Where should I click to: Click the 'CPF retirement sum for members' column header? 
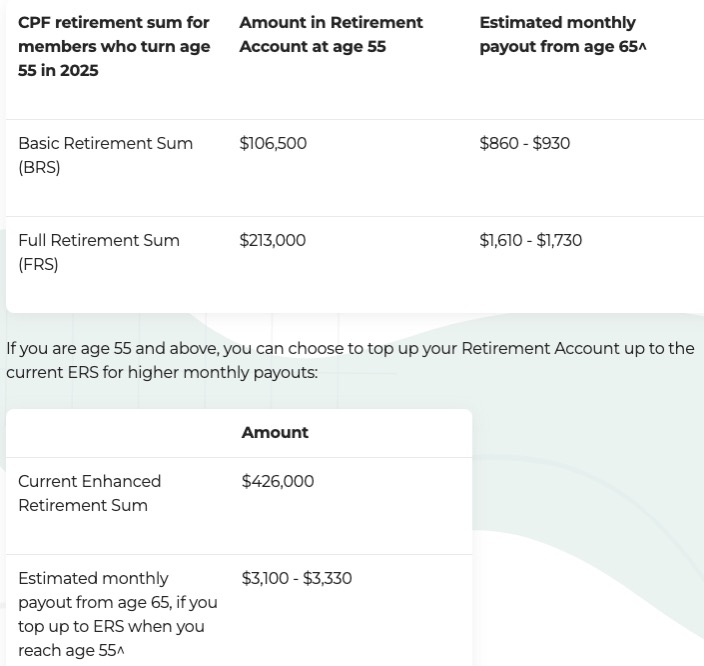tap(114, 46)
